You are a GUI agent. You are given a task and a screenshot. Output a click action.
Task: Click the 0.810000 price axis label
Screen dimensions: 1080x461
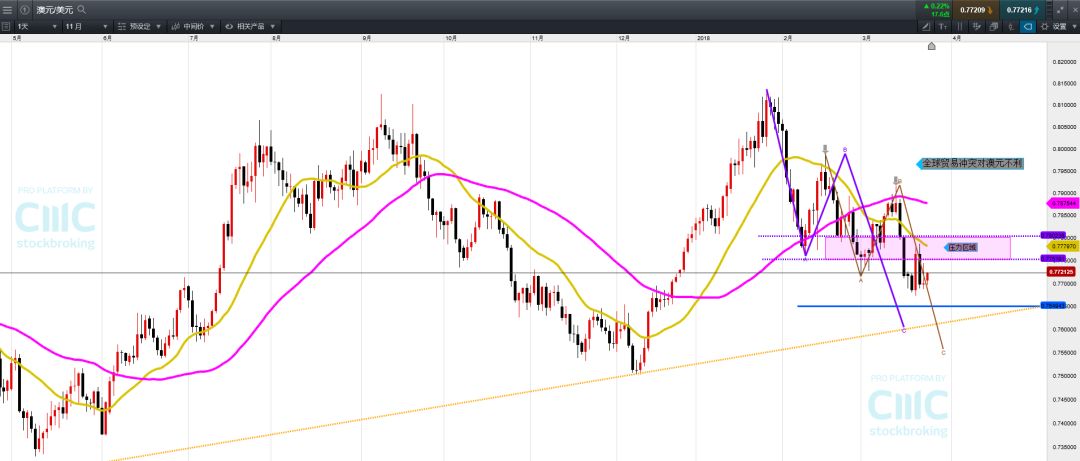click(1063, 105)
